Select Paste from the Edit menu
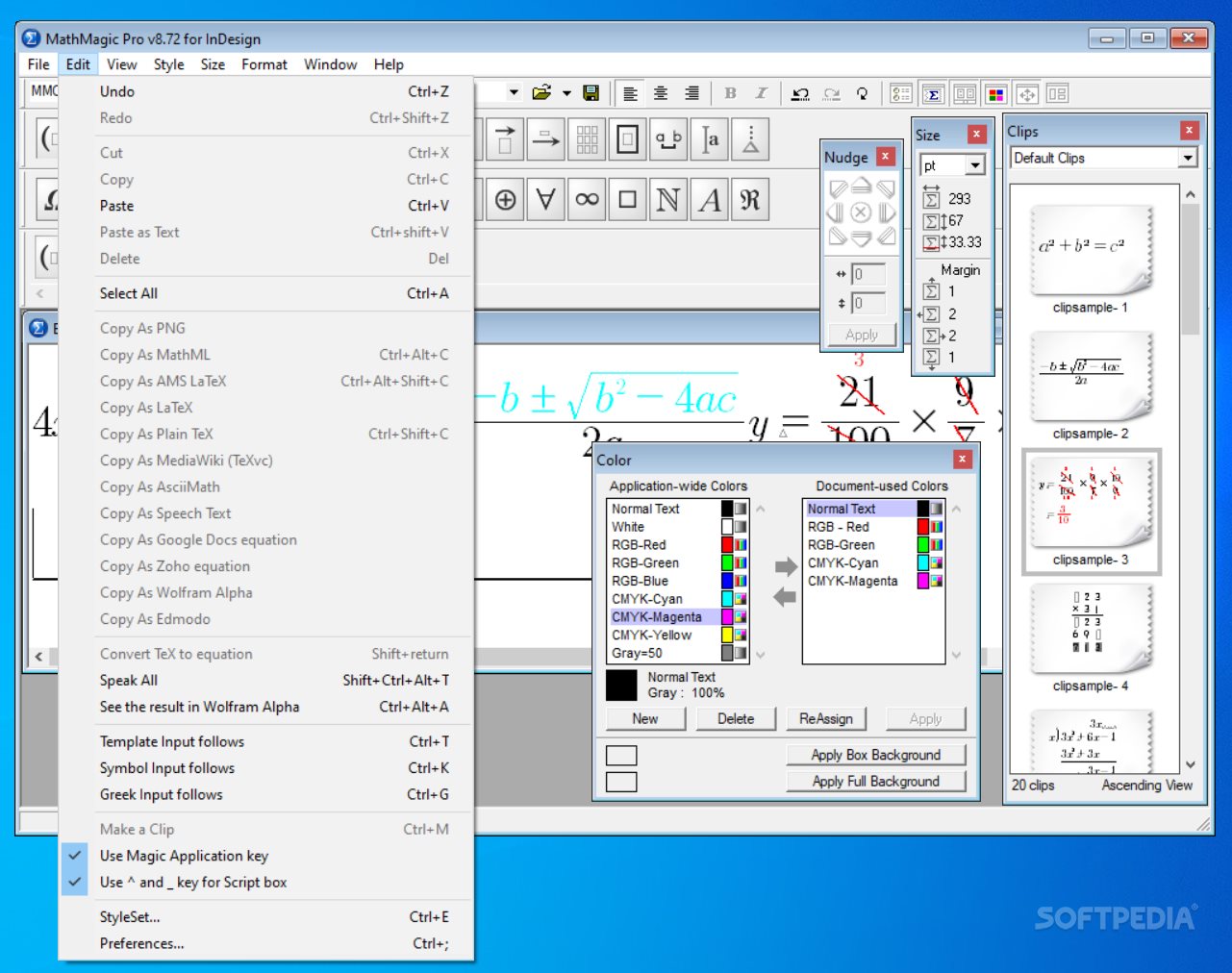Viewport: 1232px width, 973px height. click(266, 206)
